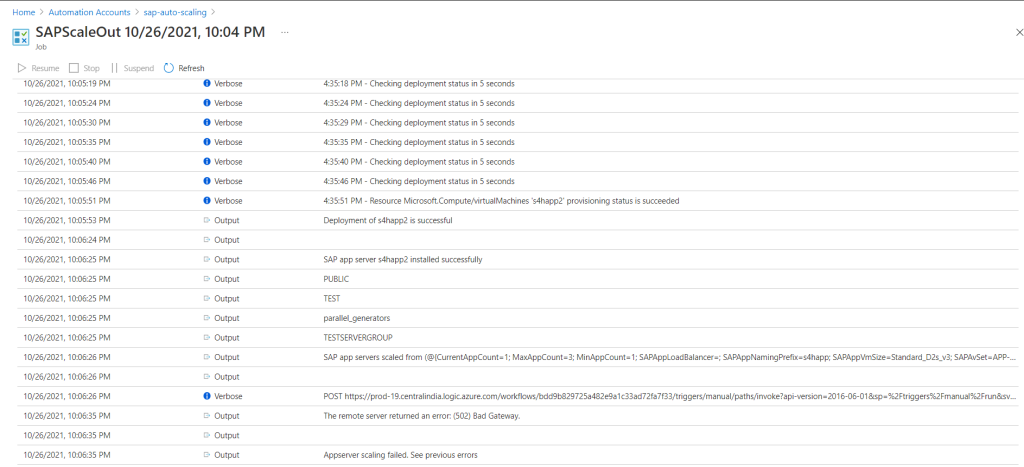Click Verbose info icon at 10:05:19 PM
This screenshot has height=467, width=1024.
click(x=207, y=84)
